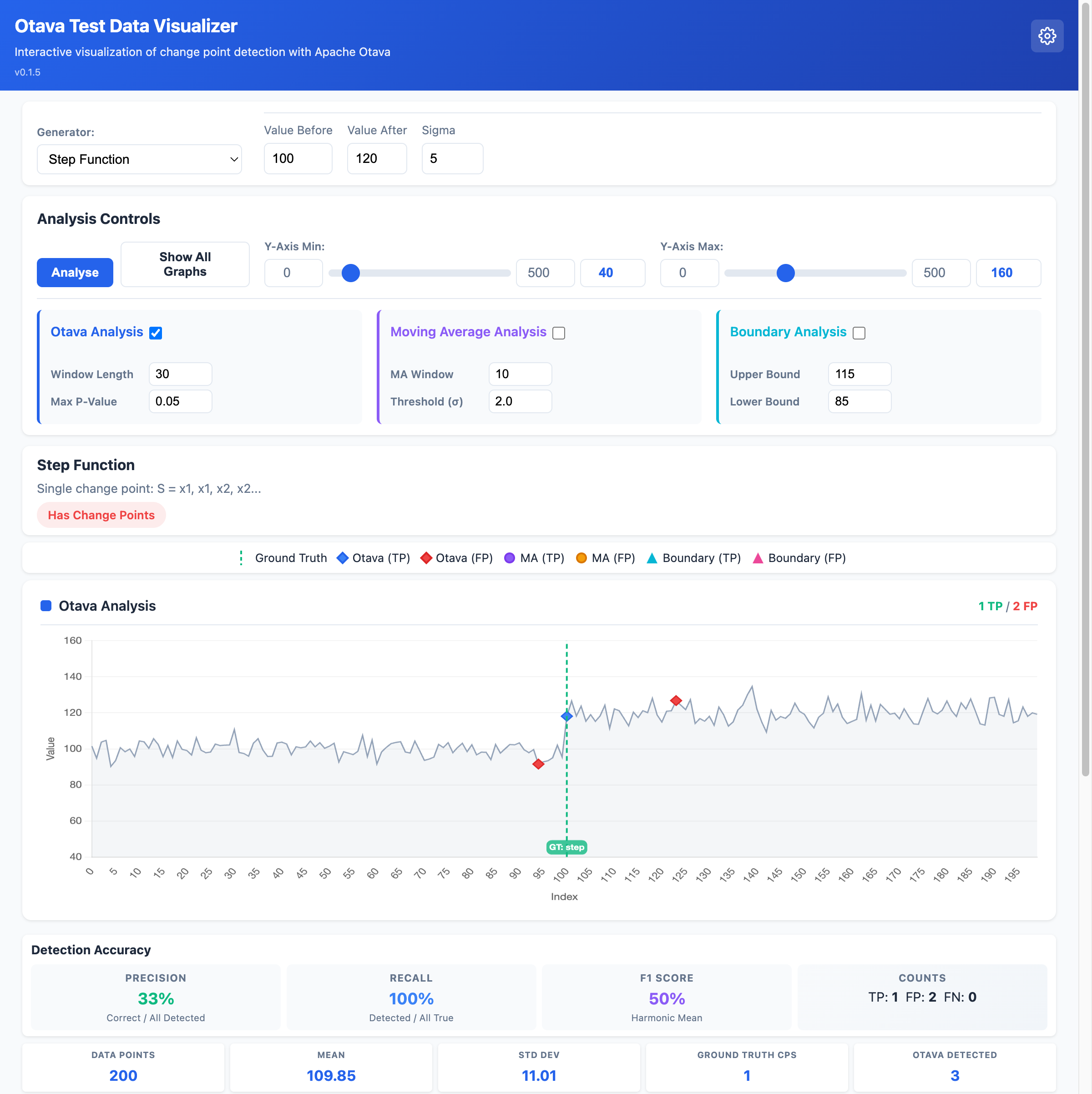Click the Otava Detected value 3

click(955, 1075)
